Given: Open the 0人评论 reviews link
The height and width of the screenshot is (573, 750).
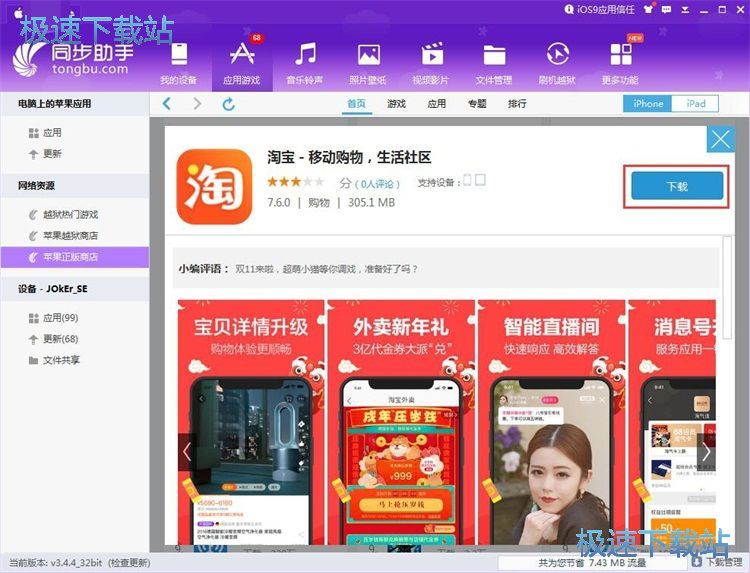Looking at the screenshot, I should point(381,183).
